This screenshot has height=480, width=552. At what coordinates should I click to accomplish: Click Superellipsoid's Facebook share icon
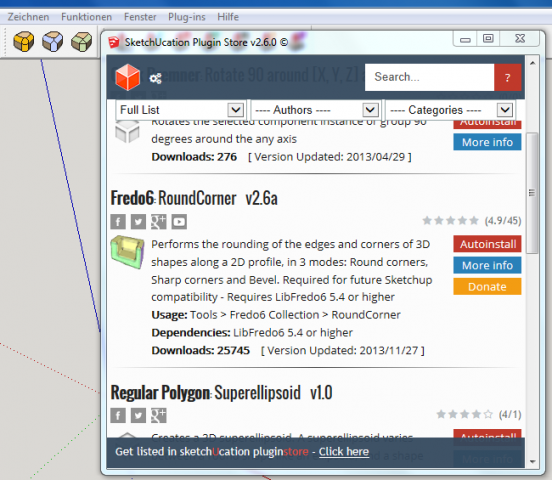pos(118,416)
